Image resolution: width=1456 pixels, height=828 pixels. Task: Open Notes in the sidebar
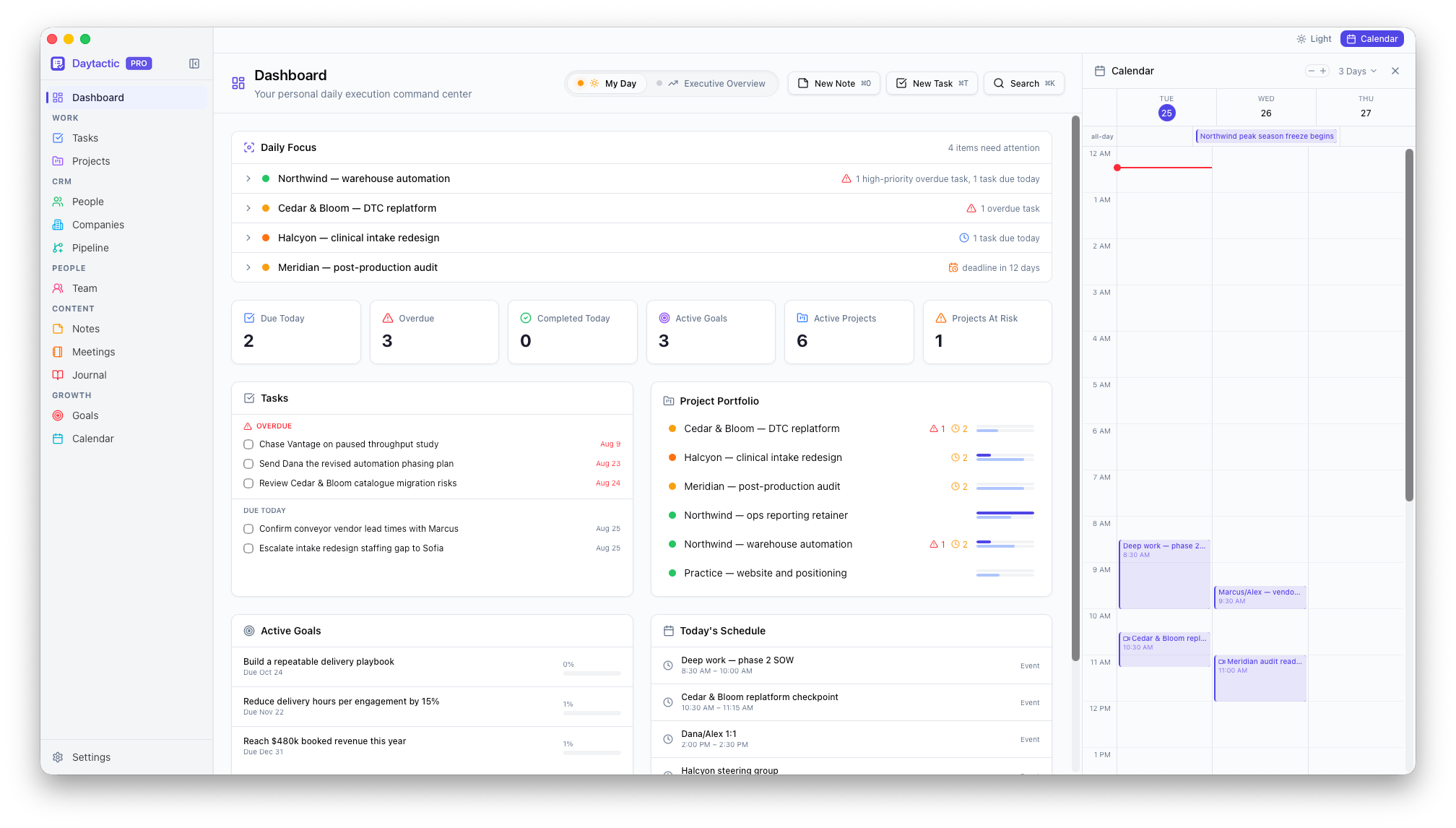pyautogui.click(x=126, y=329)
